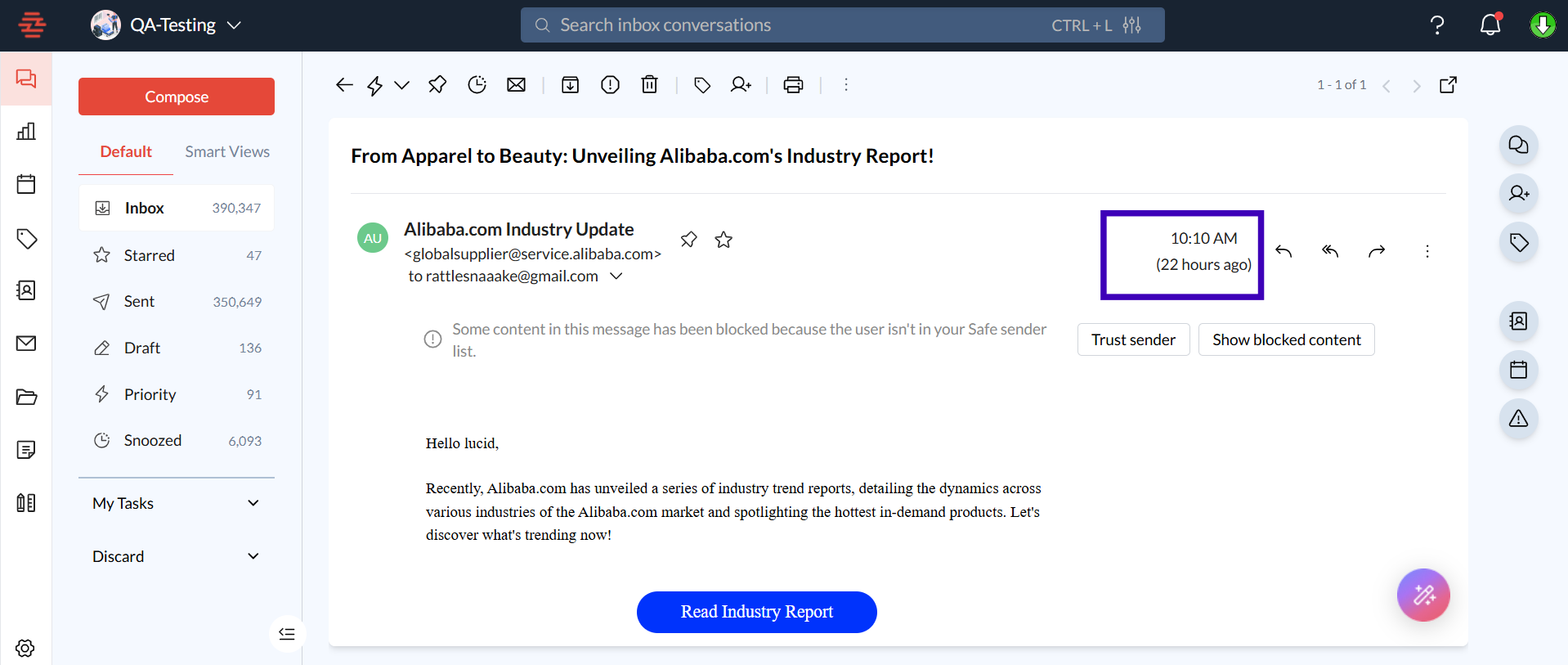Image resolution: width=1568 pixels, height=665 pixels.
Task: Archive this email using toolbar icon
Action: click(570, 85)
